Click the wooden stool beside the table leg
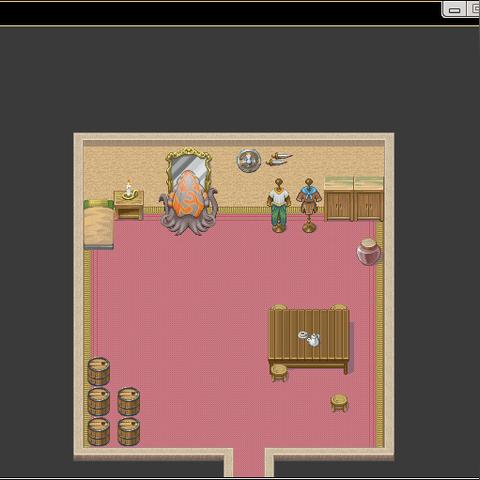 coord(279,373)
